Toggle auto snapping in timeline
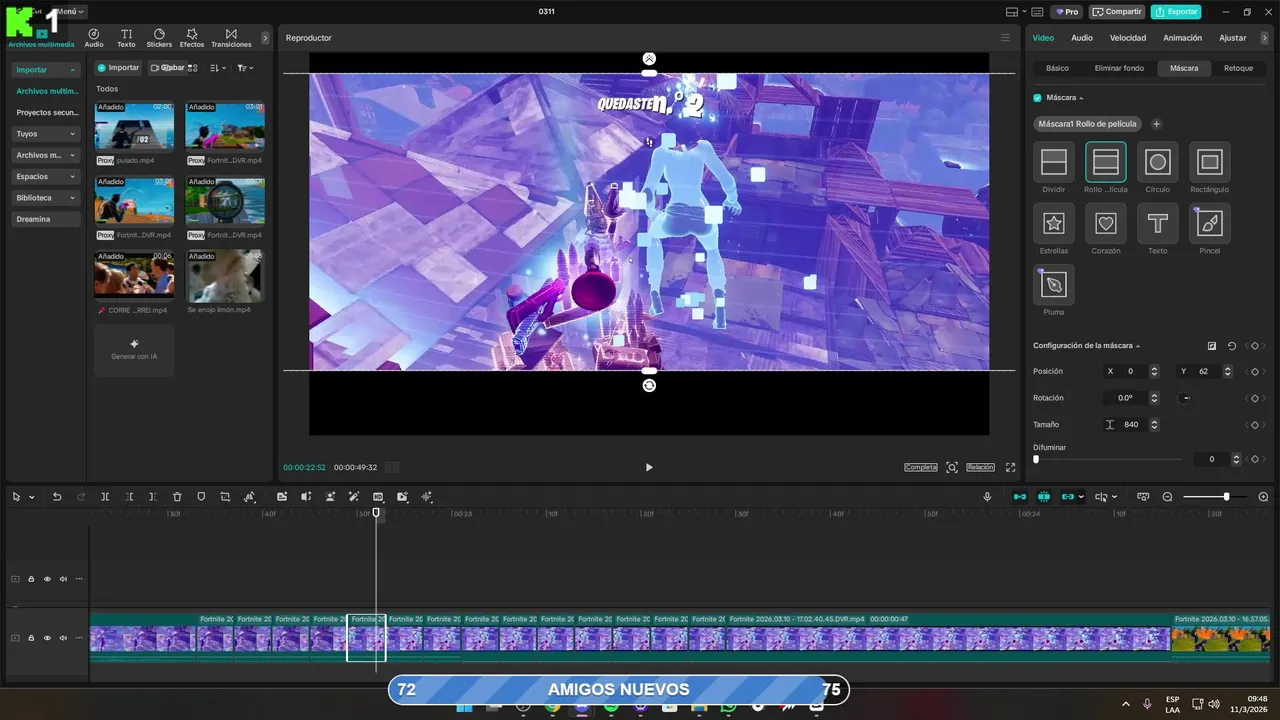Image resolution: width=1280 pixels, height=720 pixels. click(x=1044, y=497)
